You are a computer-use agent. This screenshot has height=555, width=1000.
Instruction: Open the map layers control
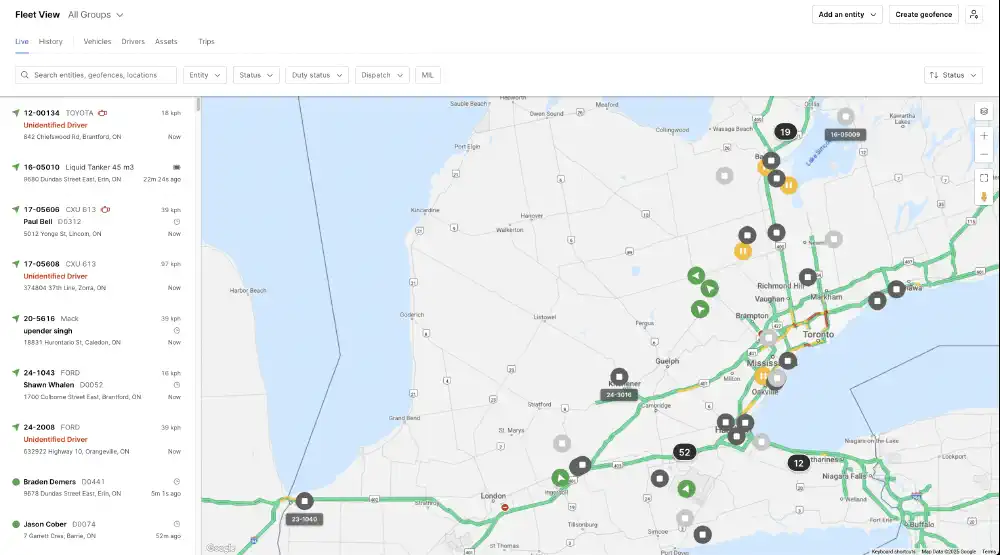pos(984,111)
